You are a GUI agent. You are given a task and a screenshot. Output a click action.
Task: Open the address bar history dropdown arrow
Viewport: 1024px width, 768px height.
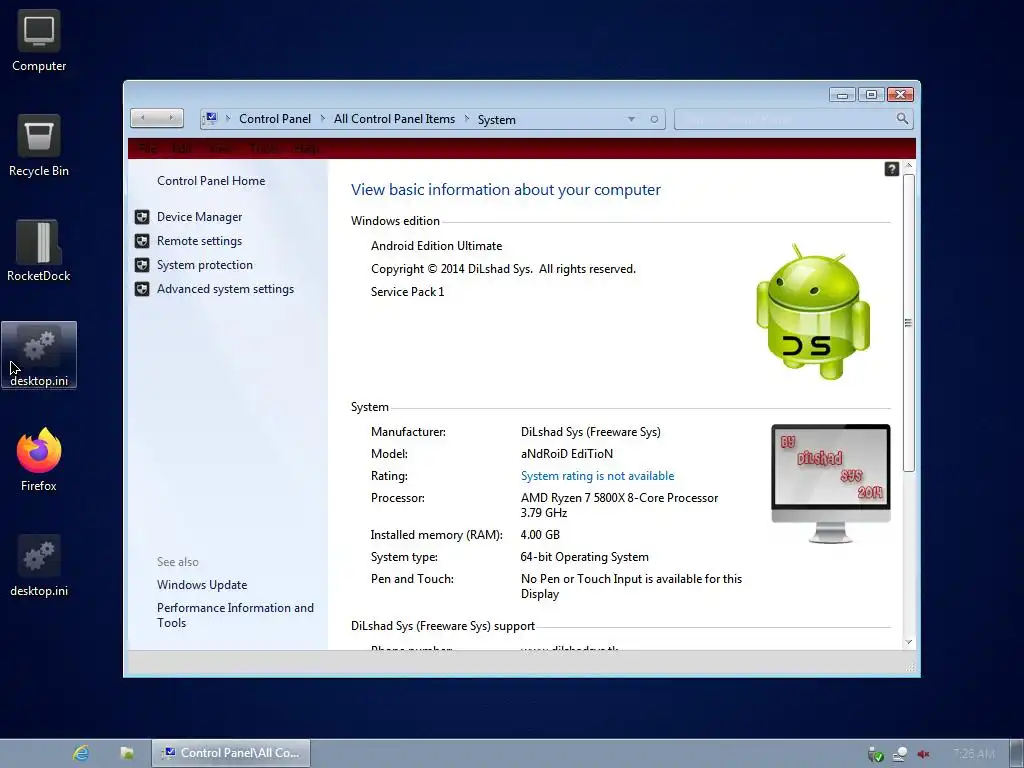point(631,120)
